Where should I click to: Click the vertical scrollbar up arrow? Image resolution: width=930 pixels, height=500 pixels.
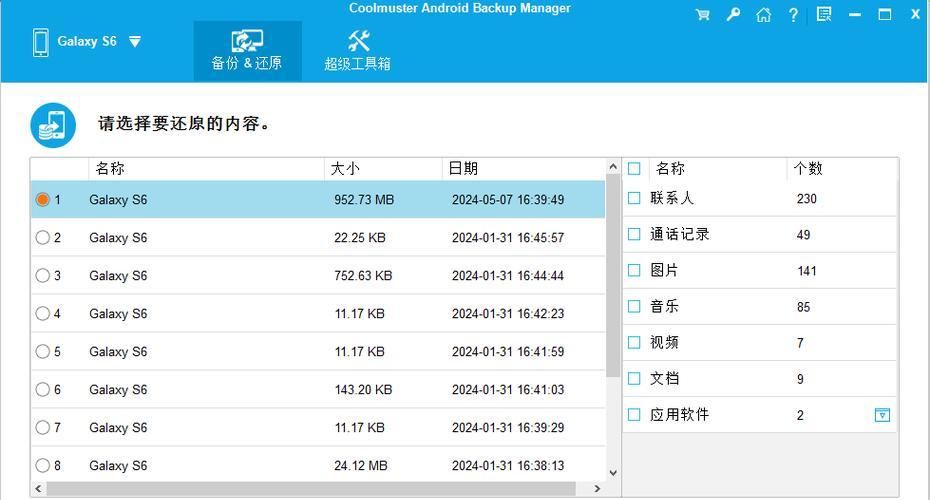(613, 167)
